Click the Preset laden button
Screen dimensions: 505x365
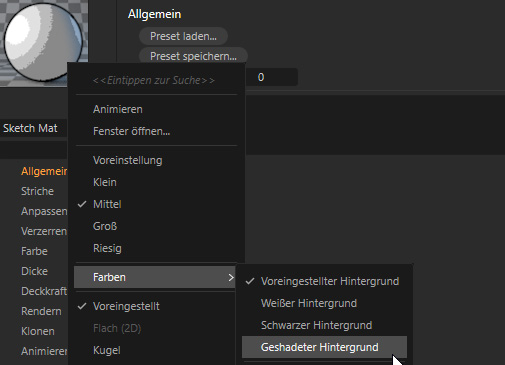(x=183, y=36)
